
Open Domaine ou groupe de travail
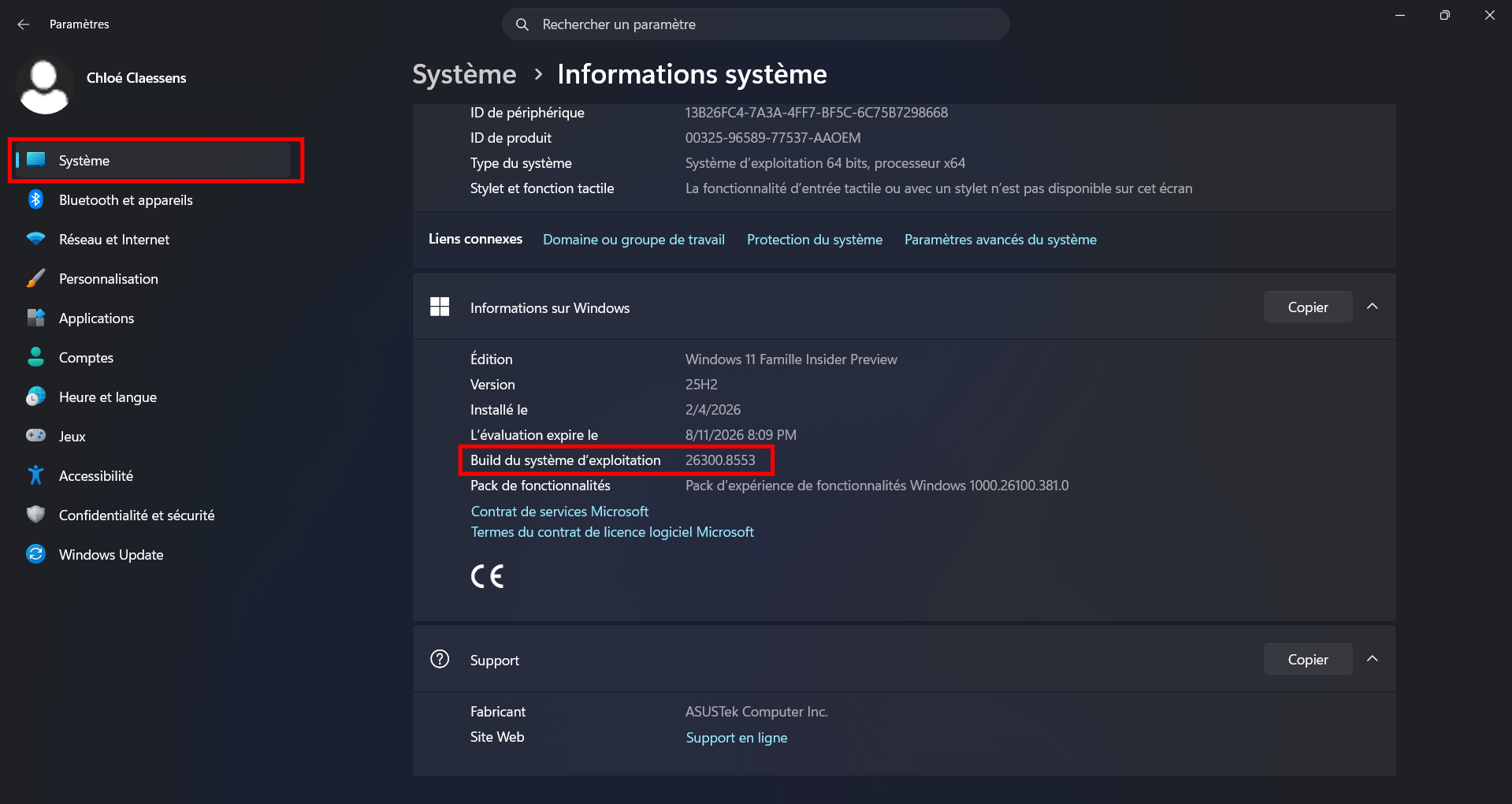pyautogui.click(x=633, y=240)
